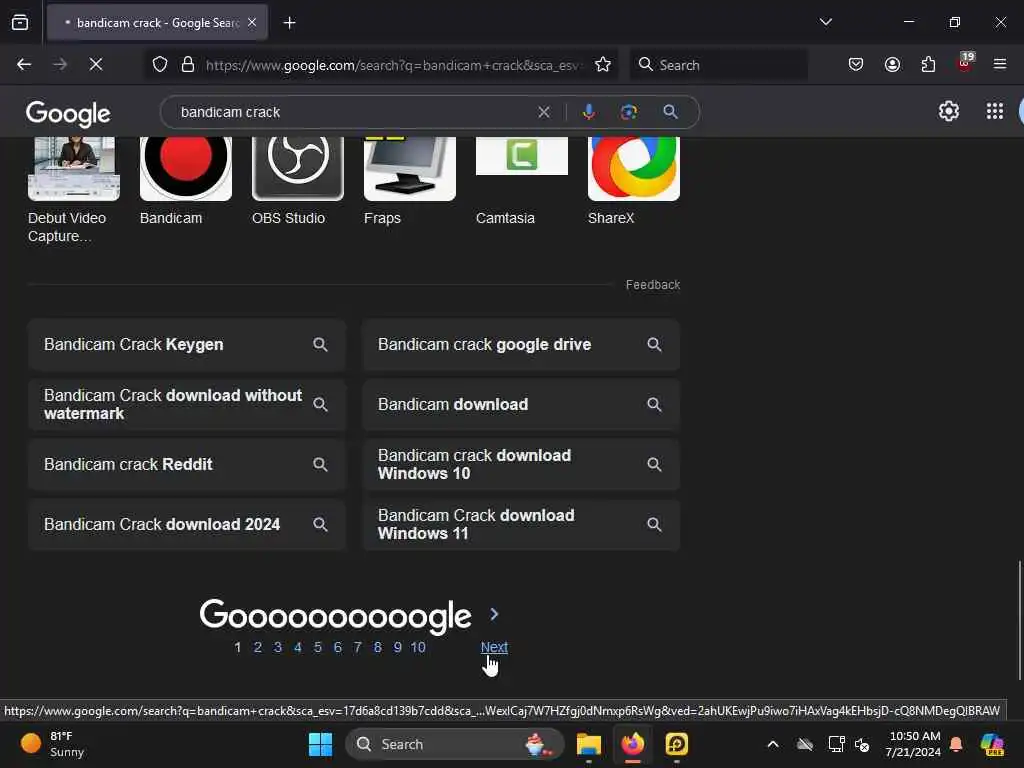
Task: Click the taskbar Search box
Action: click(455, 744)
